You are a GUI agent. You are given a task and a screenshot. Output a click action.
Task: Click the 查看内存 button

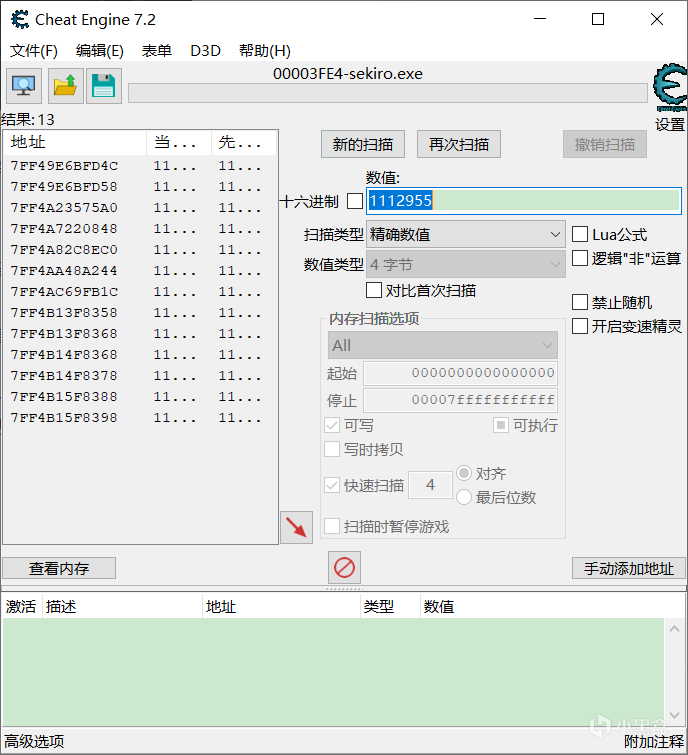[59, 568]
